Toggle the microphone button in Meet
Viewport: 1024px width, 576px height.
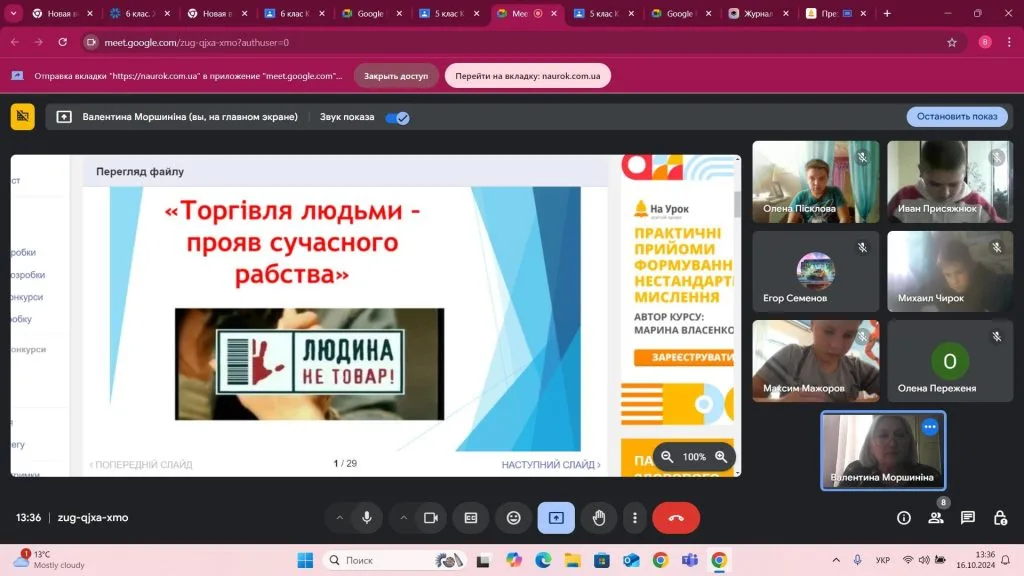pyautogui.click(x=367, y=518)
